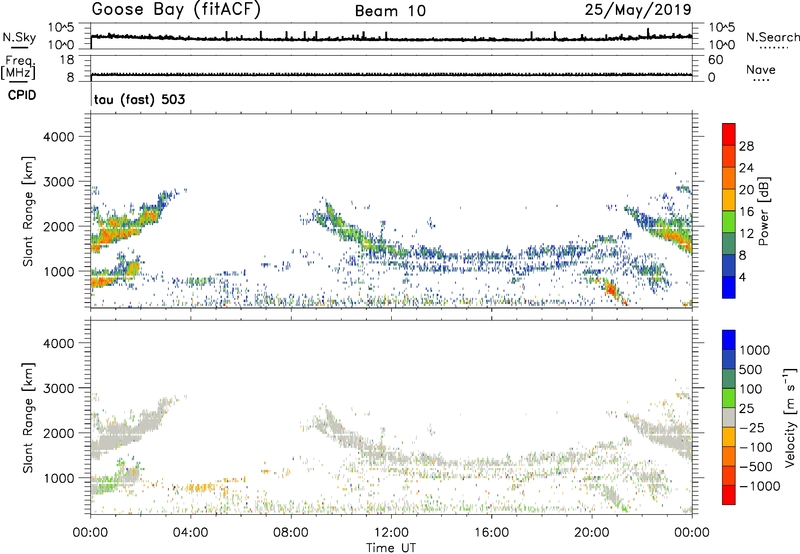Click the '60' tick on the Nave axis
800x554 pixels.
(715, 60)
